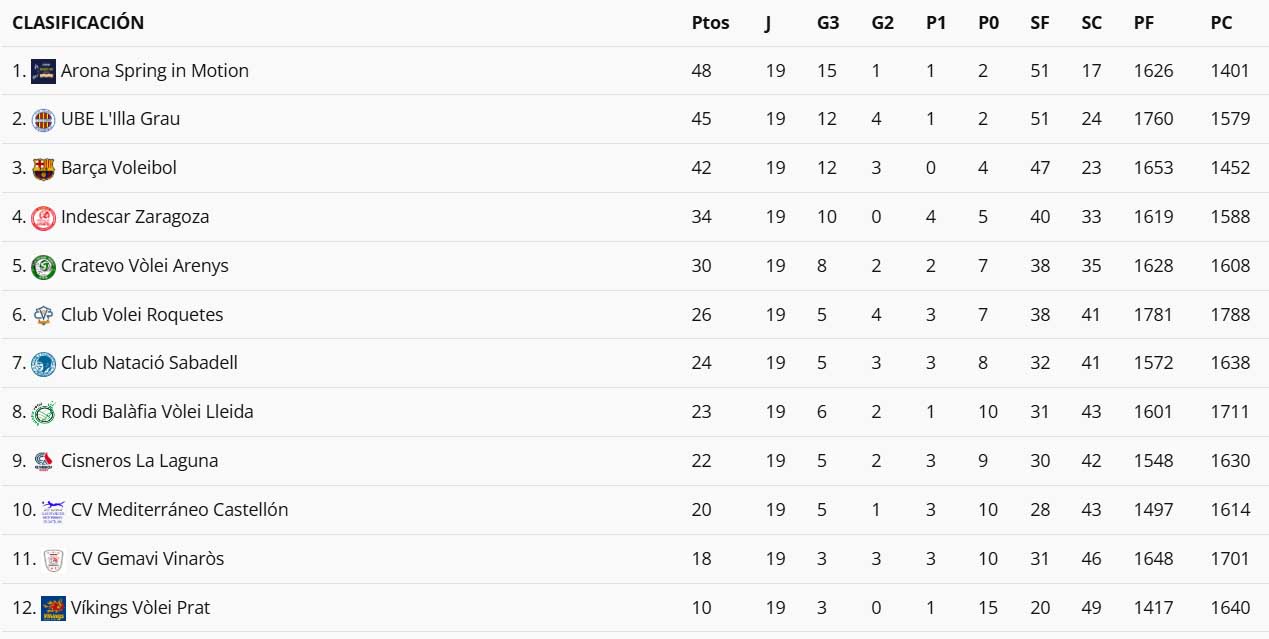Click the SF column header
1269x639 pixels.
pyautogui.click(x=1040, y=23)
